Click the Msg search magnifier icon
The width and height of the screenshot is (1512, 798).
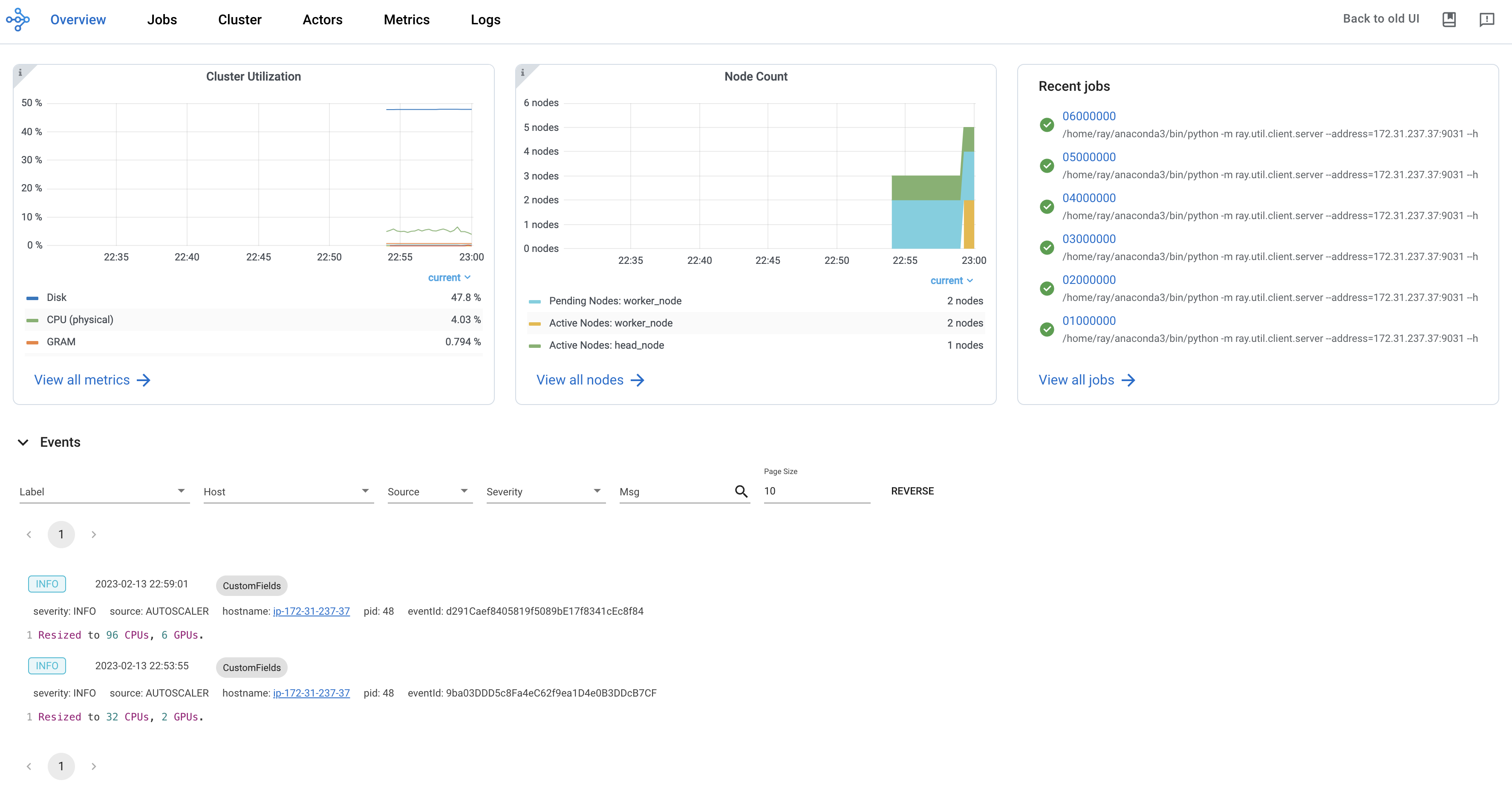tap(741, 492)
